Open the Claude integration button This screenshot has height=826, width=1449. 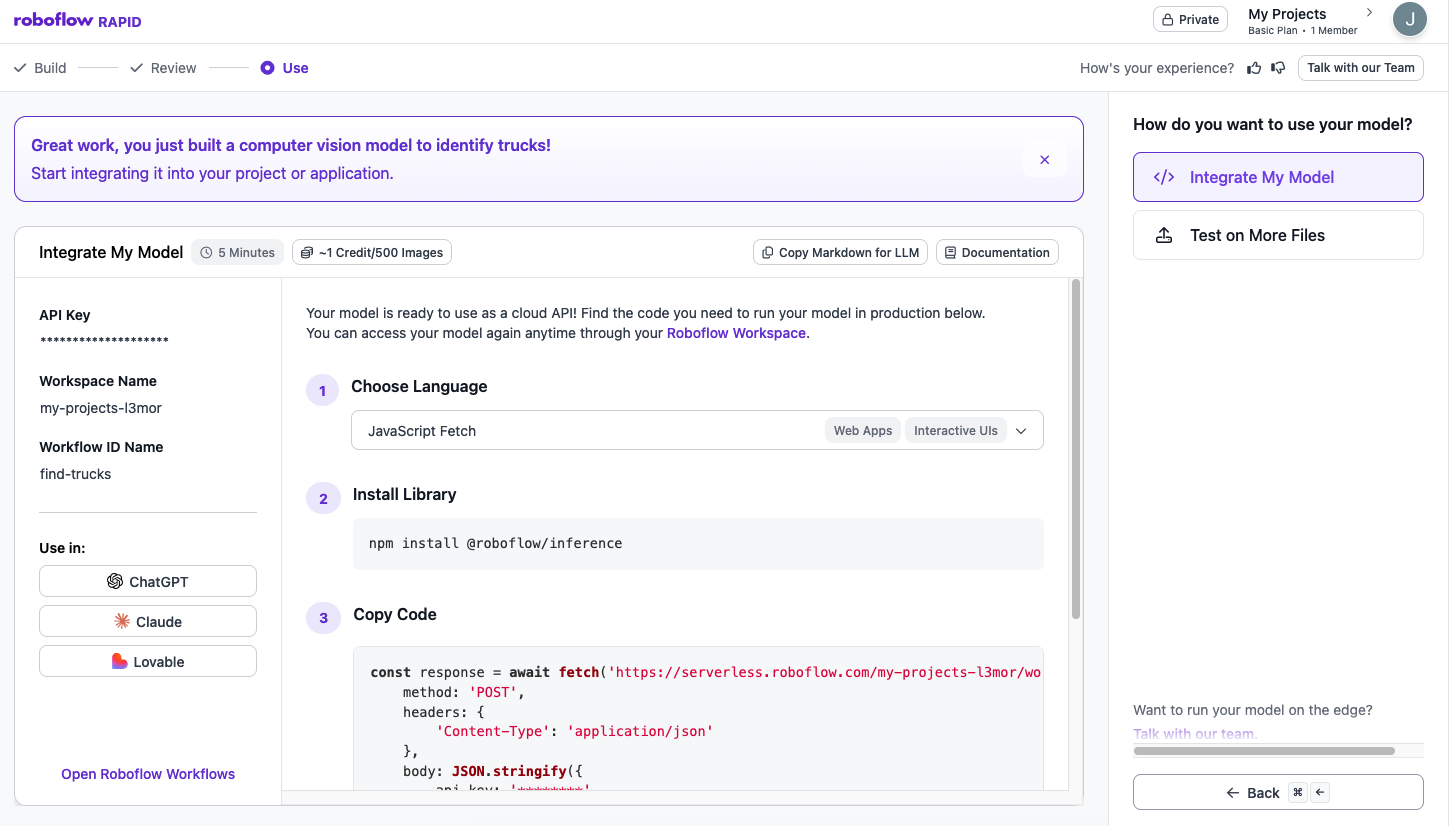coord(148,622)
